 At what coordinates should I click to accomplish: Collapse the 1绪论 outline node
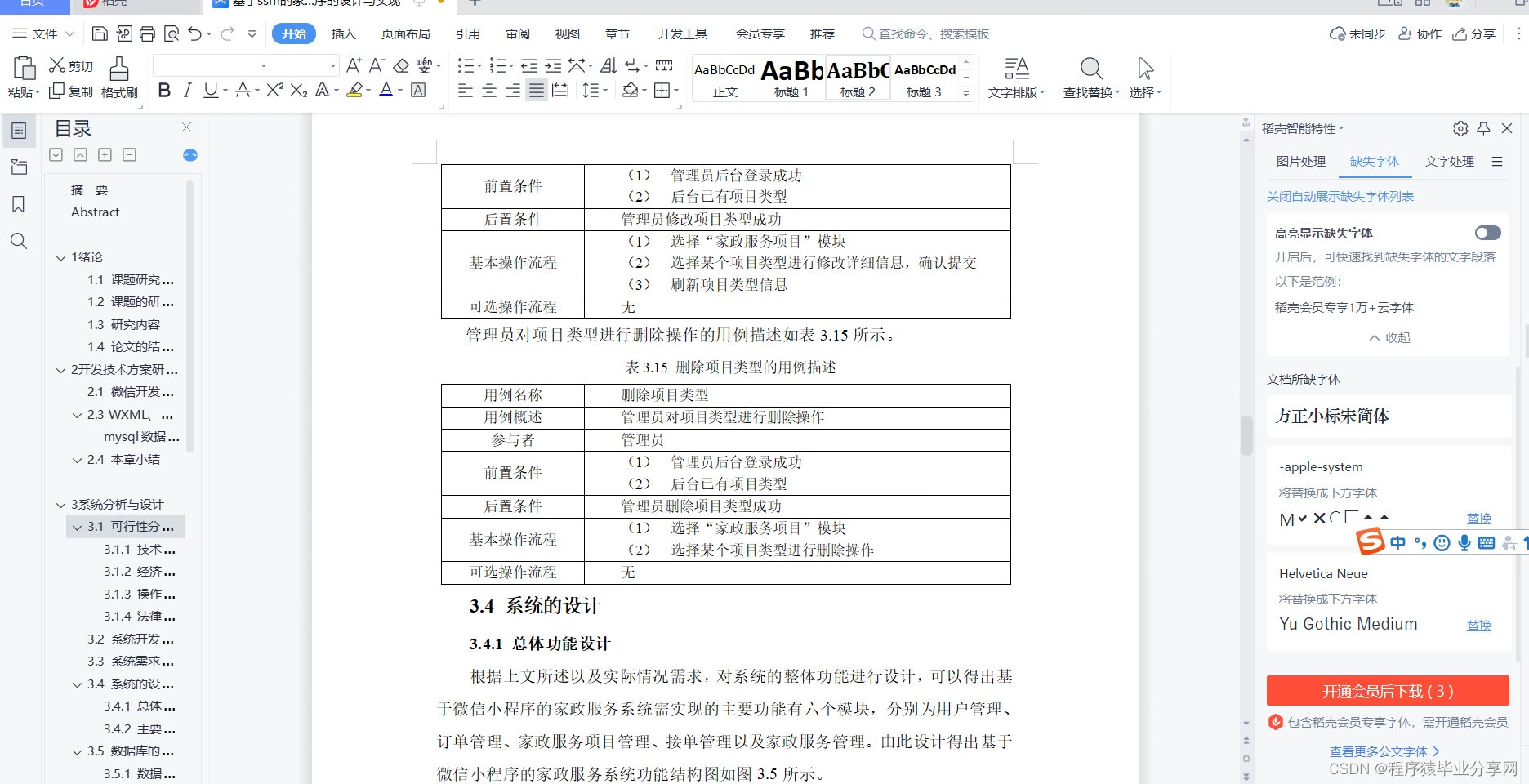pos(60,257)
